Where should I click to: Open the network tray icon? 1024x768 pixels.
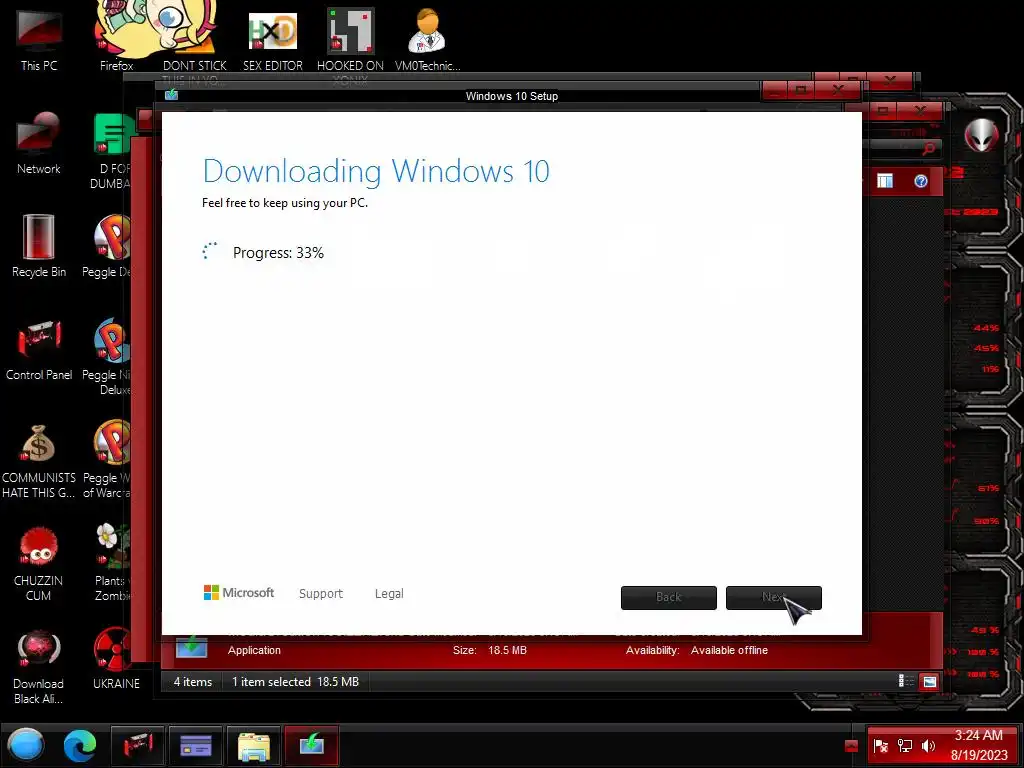click(x=904, y=746)
